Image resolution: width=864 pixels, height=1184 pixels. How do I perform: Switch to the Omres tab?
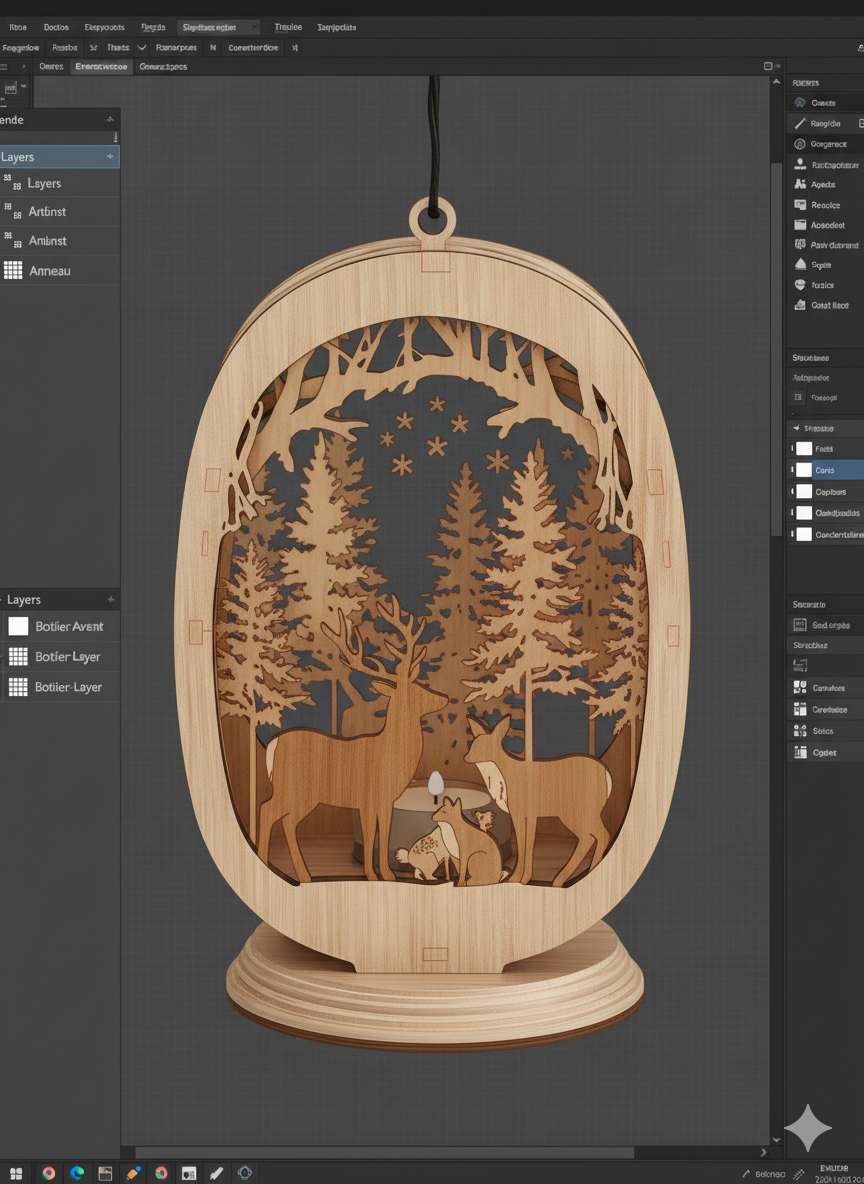51,66
